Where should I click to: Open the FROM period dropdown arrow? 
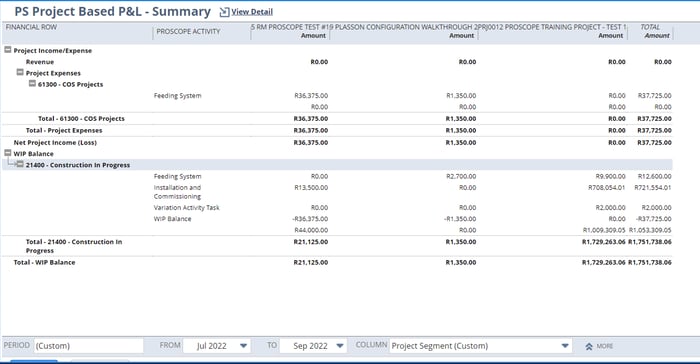[243, 346]
